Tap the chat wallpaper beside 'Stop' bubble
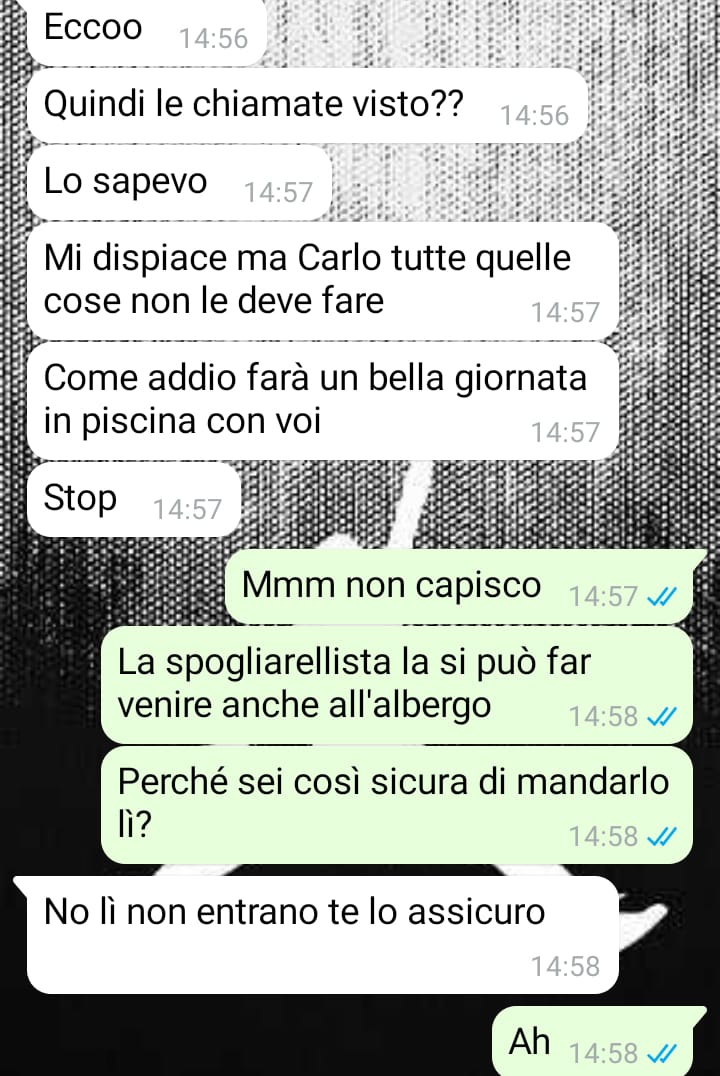Image resolution: width=720 pixels, height=1076 pixels. click(474, 500)
